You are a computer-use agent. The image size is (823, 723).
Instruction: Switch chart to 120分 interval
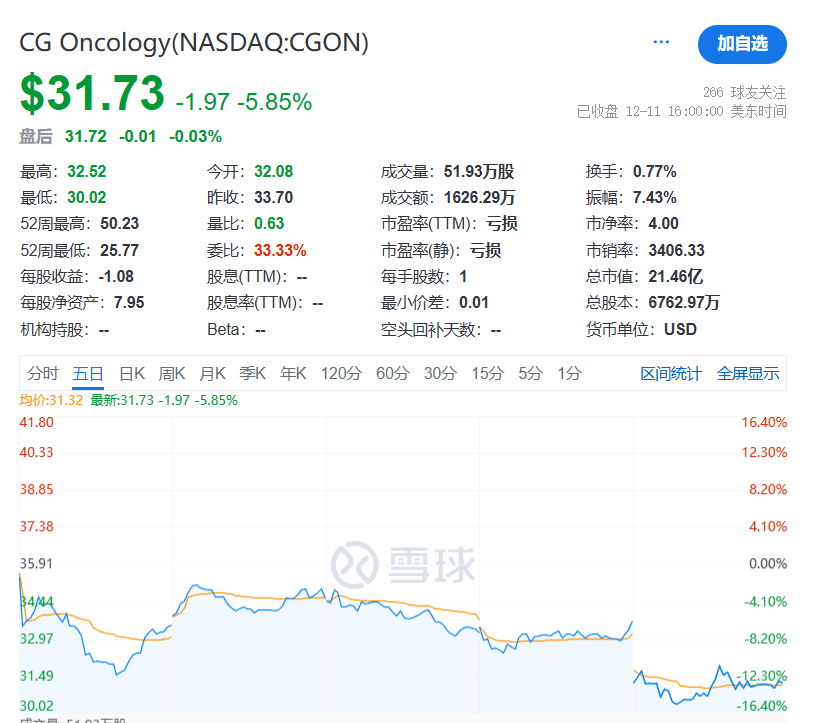(x=342, y=373)
